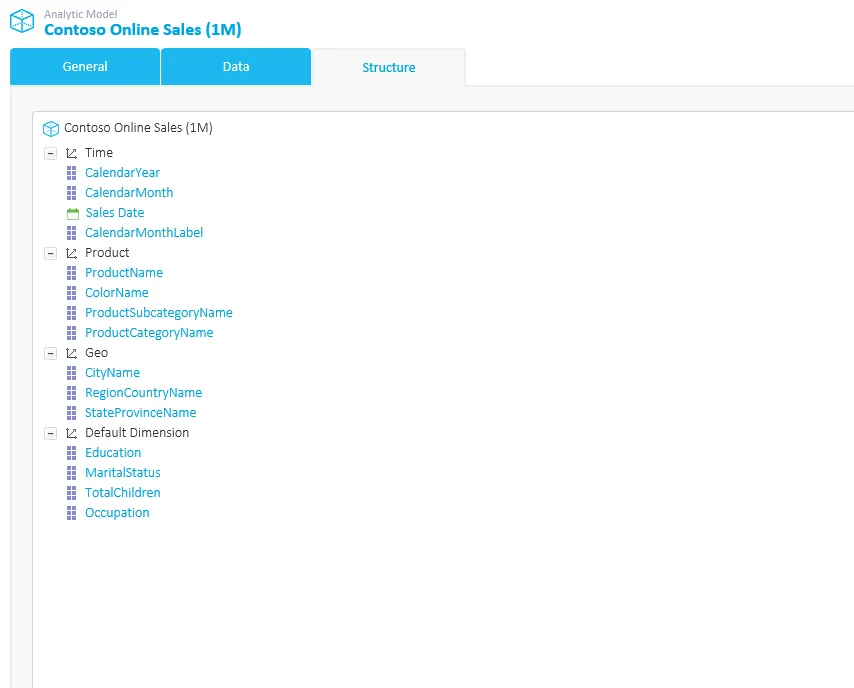Viewport: 854px width, 688px height.
Task: Collapse the Product dimension node
Action: pos(50,253)
